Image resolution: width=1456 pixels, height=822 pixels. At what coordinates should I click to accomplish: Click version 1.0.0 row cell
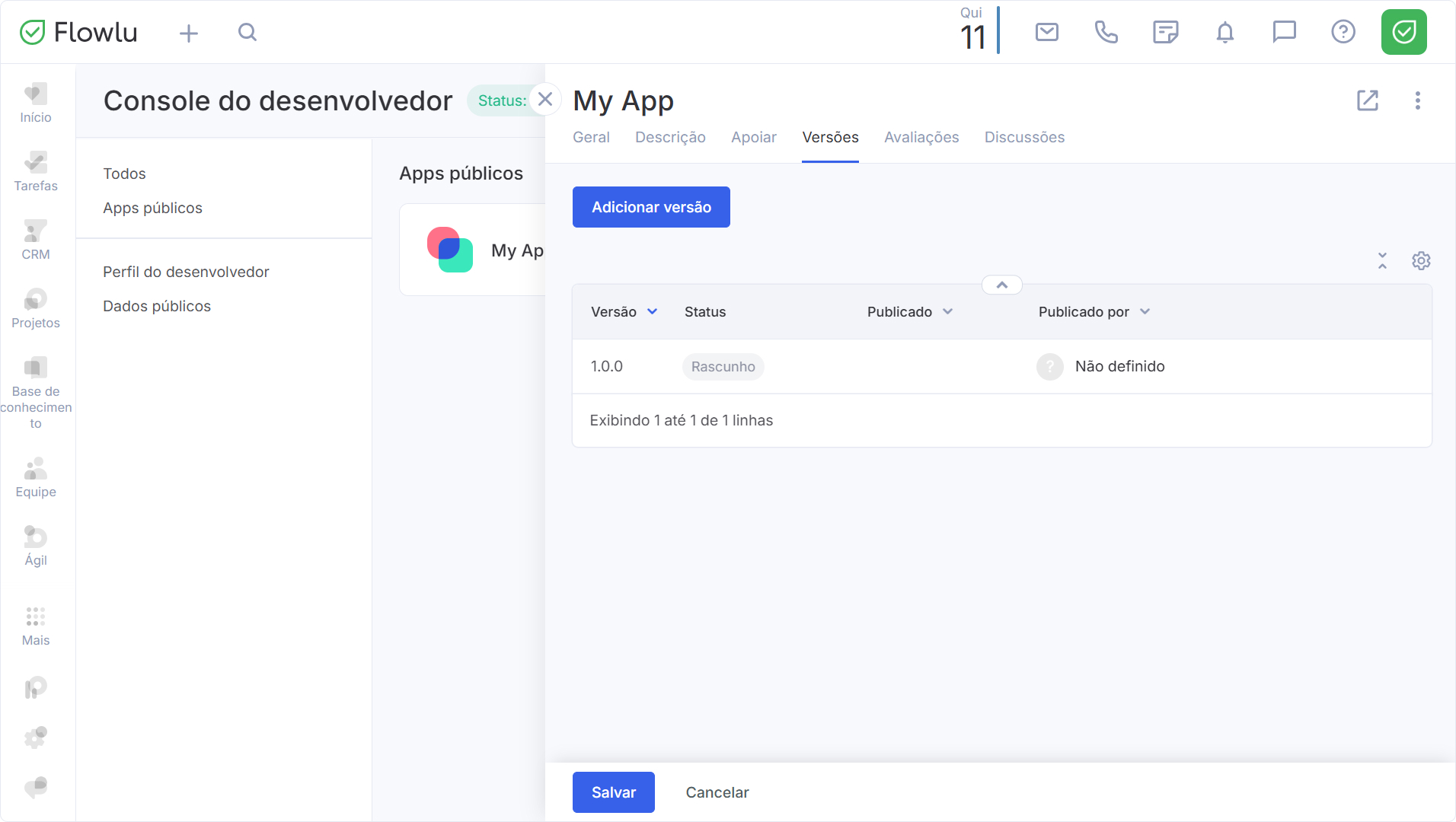pyautogui.click(x=607, y=366)
